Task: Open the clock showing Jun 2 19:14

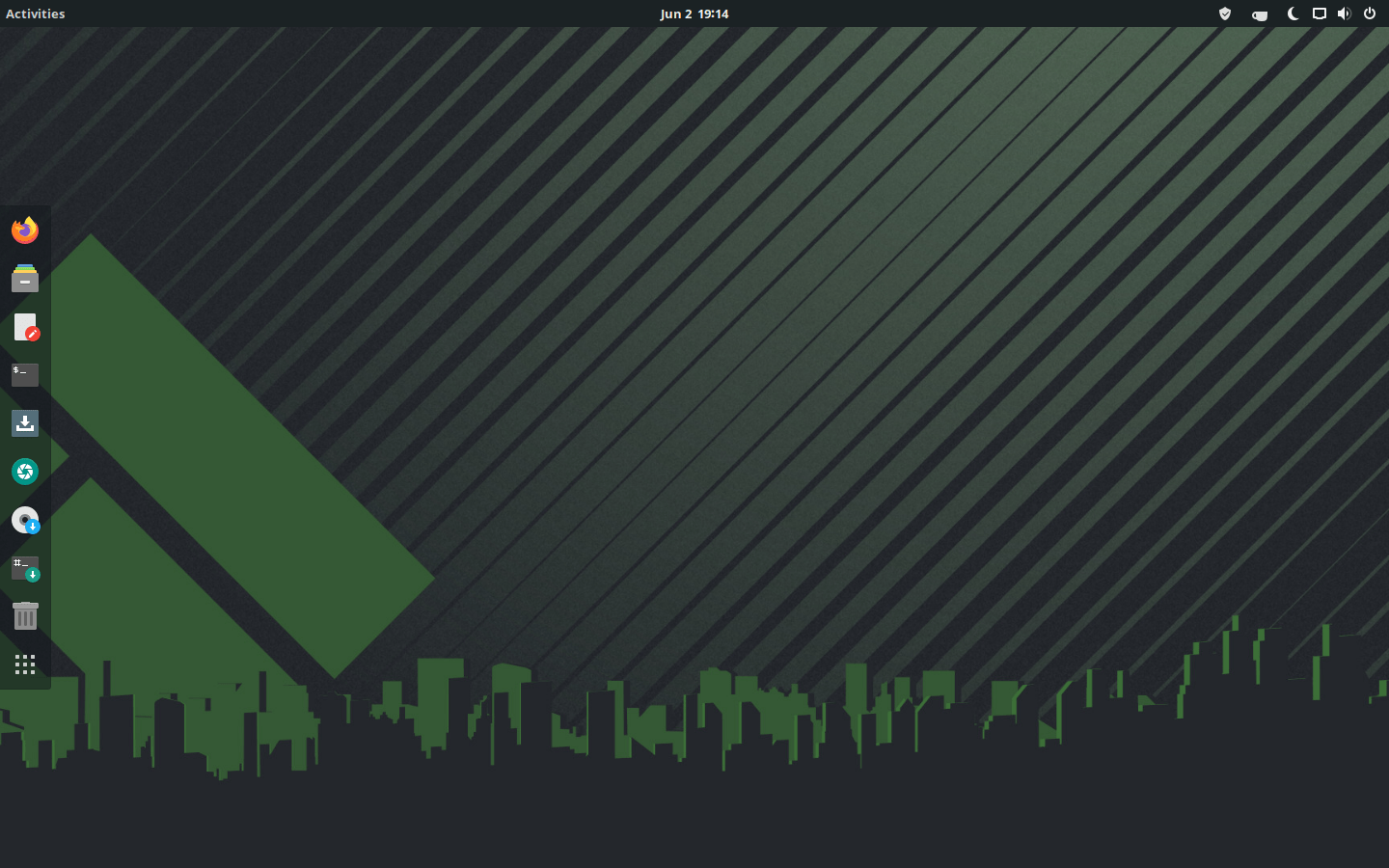Action: [x=694, y=14]
